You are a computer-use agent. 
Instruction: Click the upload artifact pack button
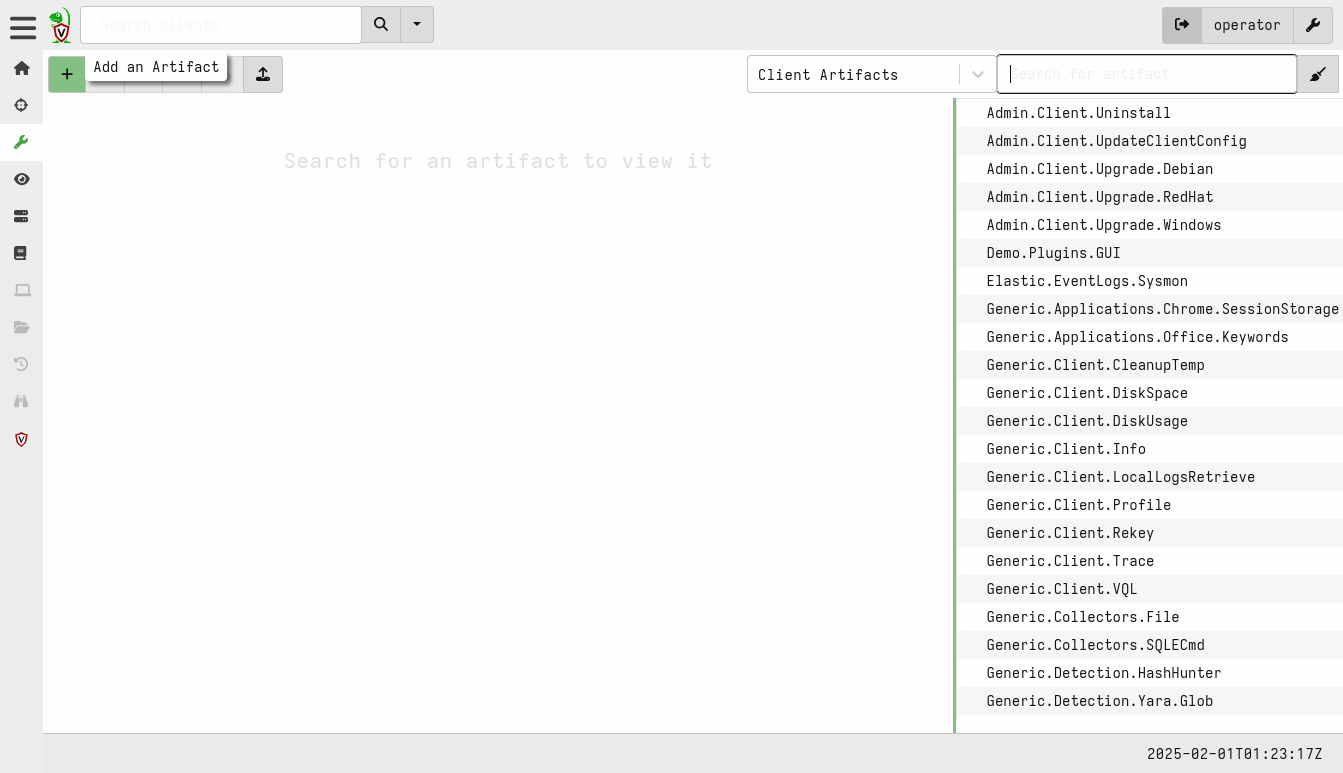click(263, 74)
